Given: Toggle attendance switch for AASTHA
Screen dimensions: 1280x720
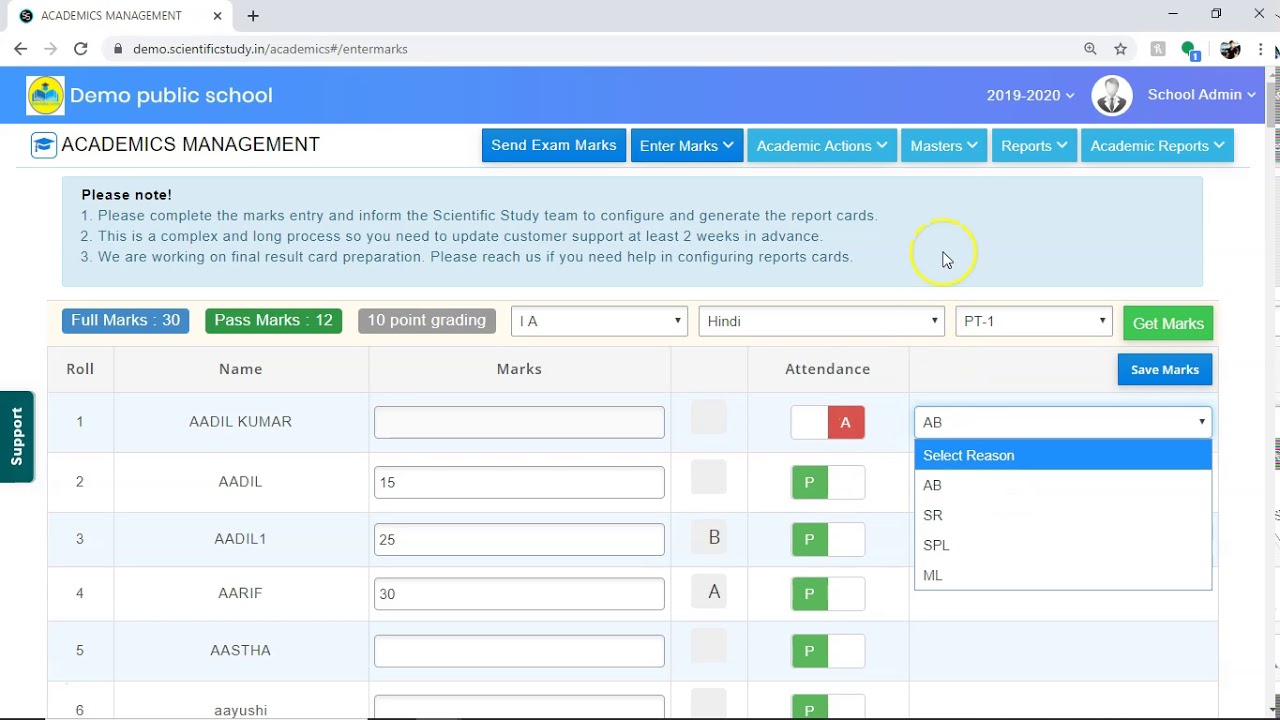Looking at the screenshot, I should tap(827, 650).
